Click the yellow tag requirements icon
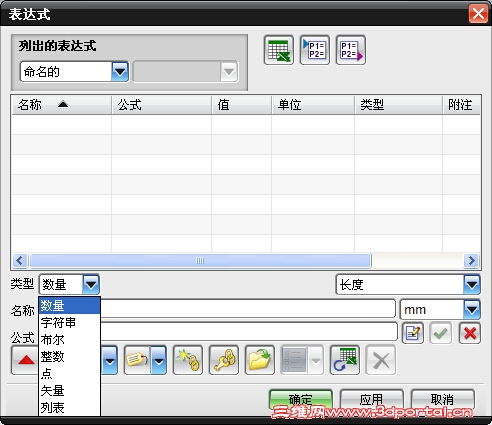Screen dimensions: 492x425 (x=137, y=360)
